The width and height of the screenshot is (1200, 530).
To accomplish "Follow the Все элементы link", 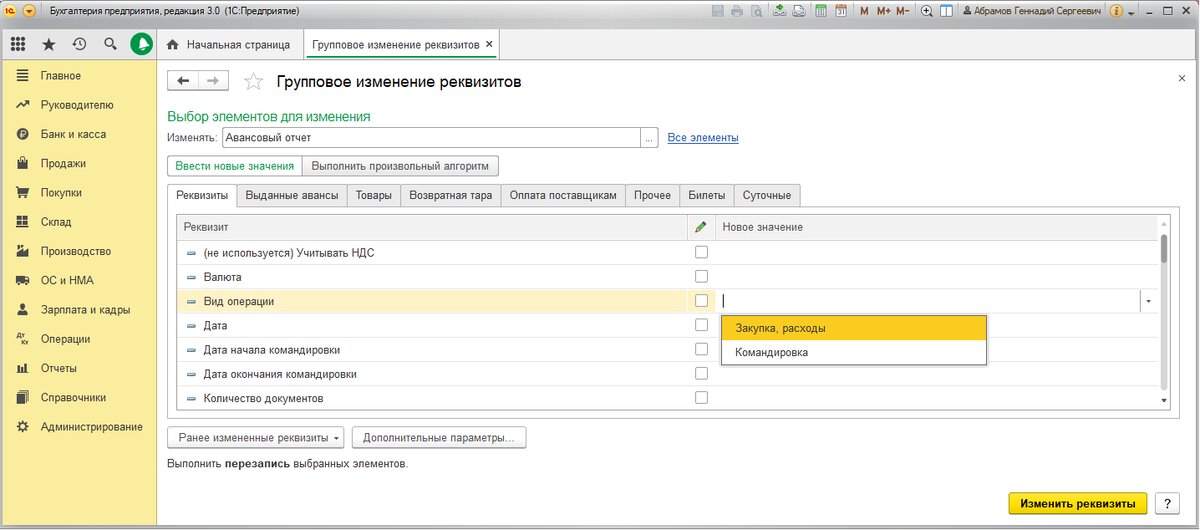I will click(x=703, y=138).
